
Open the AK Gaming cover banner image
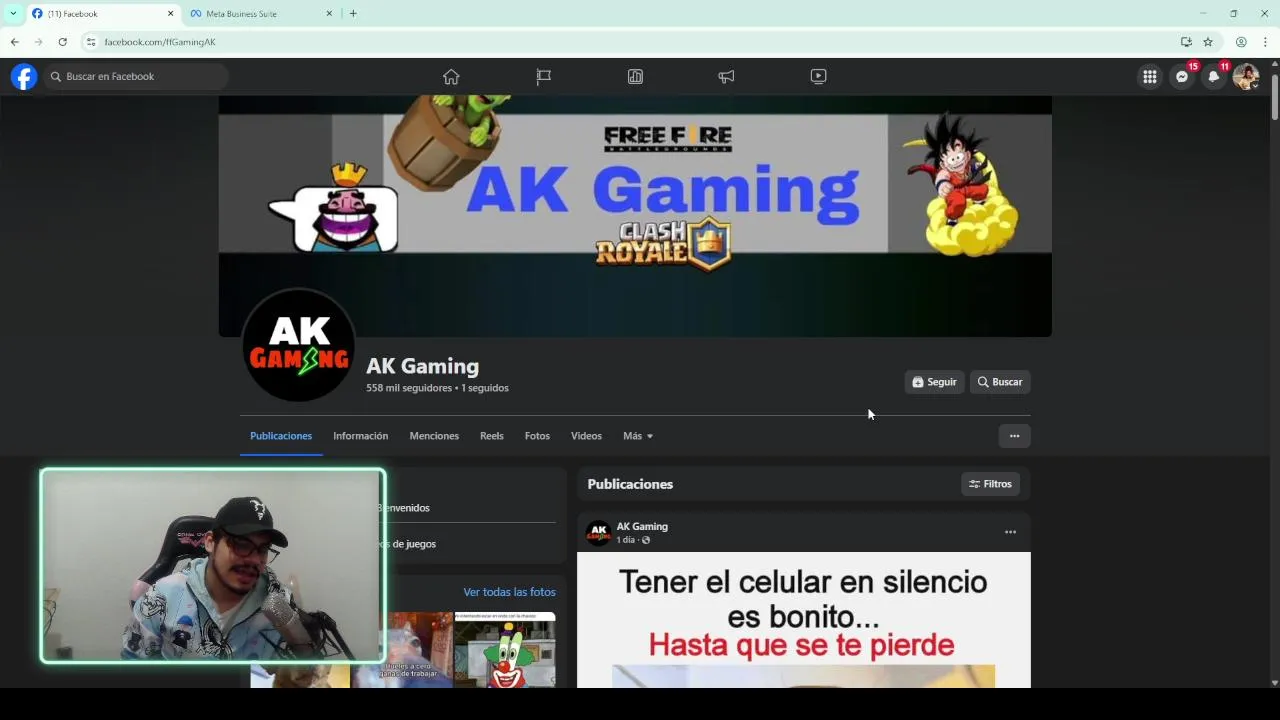tap(635, 216)
